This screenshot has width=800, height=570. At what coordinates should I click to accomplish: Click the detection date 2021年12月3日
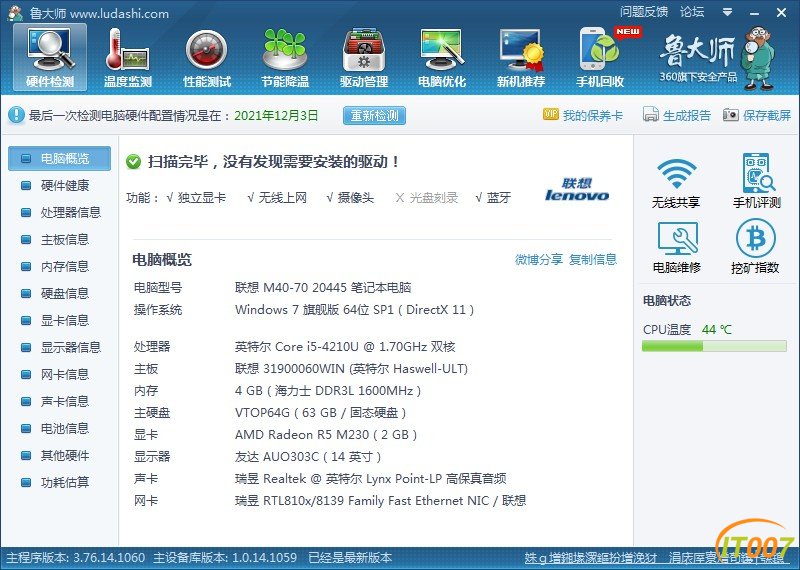point(276,116)
